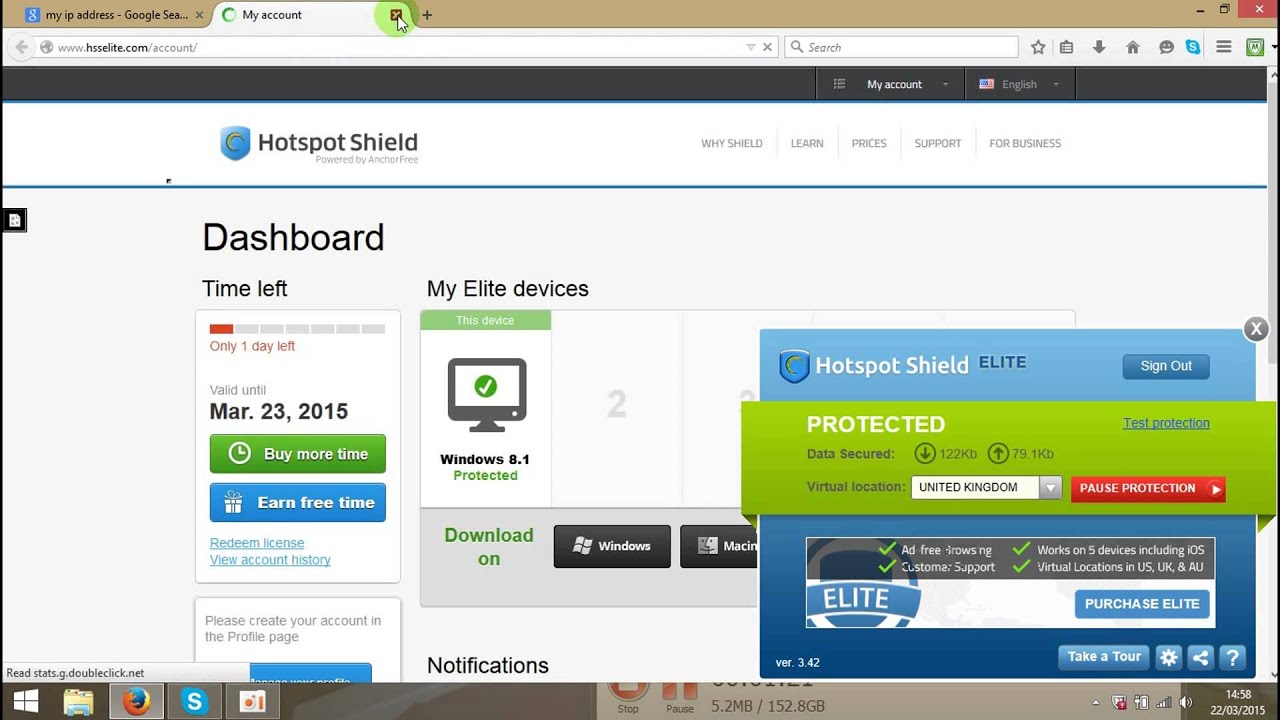The image size is (1280, 720).
Task: Click empty device slot 2
Action: [x=617, y=404]
